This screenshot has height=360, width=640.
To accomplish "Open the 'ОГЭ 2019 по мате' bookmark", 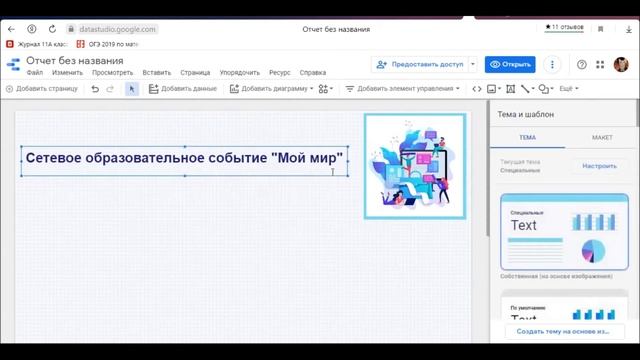I will pos(108,44).
